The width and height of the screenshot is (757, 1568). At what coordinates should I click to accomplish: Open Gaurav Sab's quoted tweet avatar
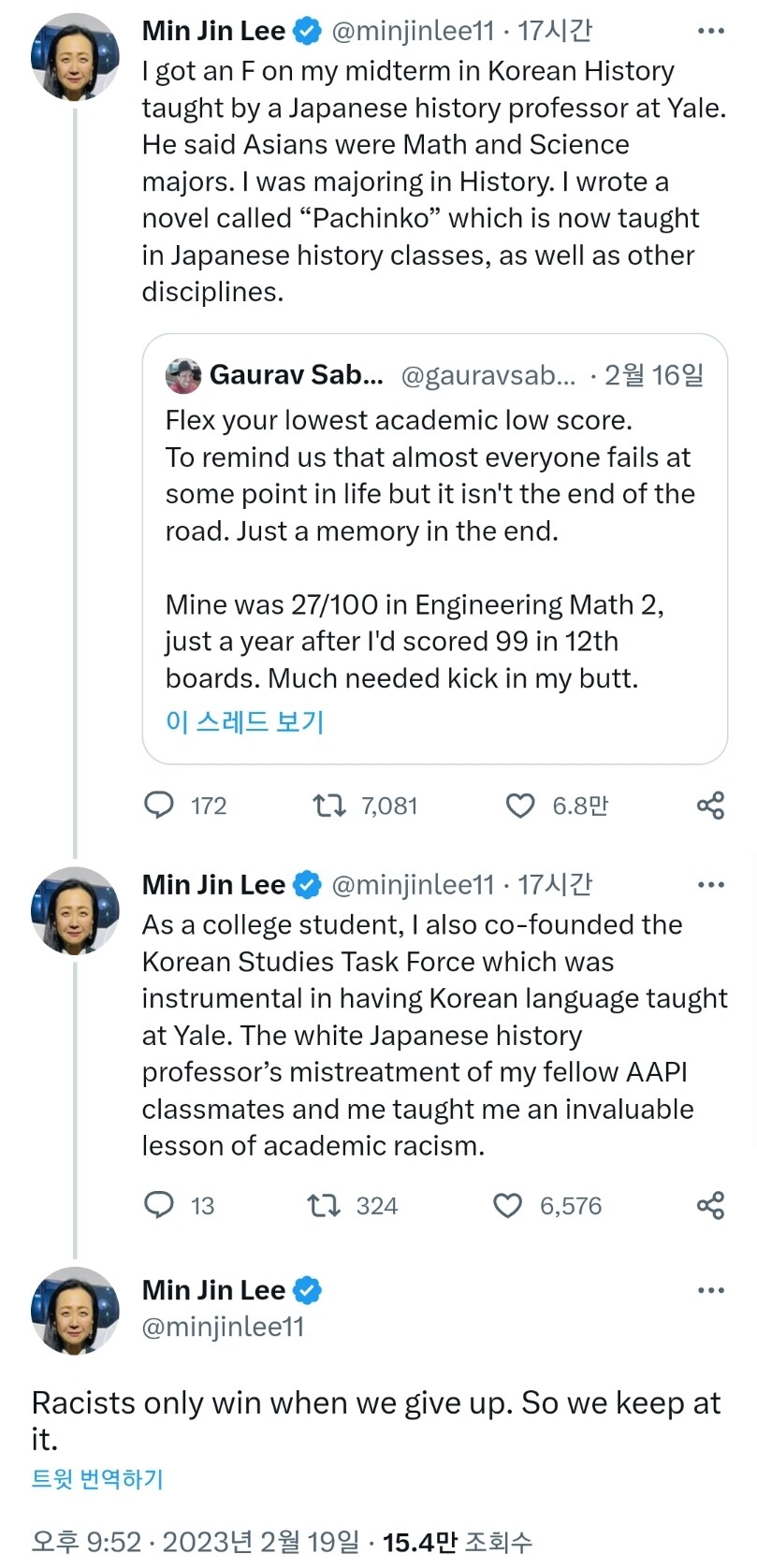tap(183, 375)
